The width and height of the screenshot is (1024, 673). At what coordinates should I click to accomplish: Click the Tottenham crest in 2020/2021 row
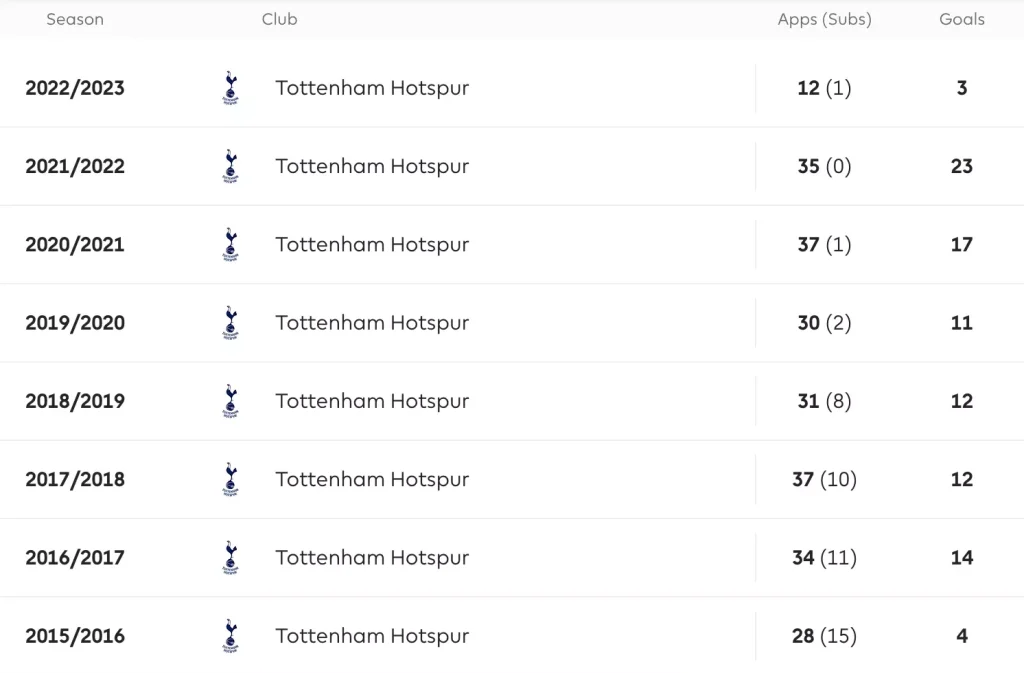tap(231, 245)
